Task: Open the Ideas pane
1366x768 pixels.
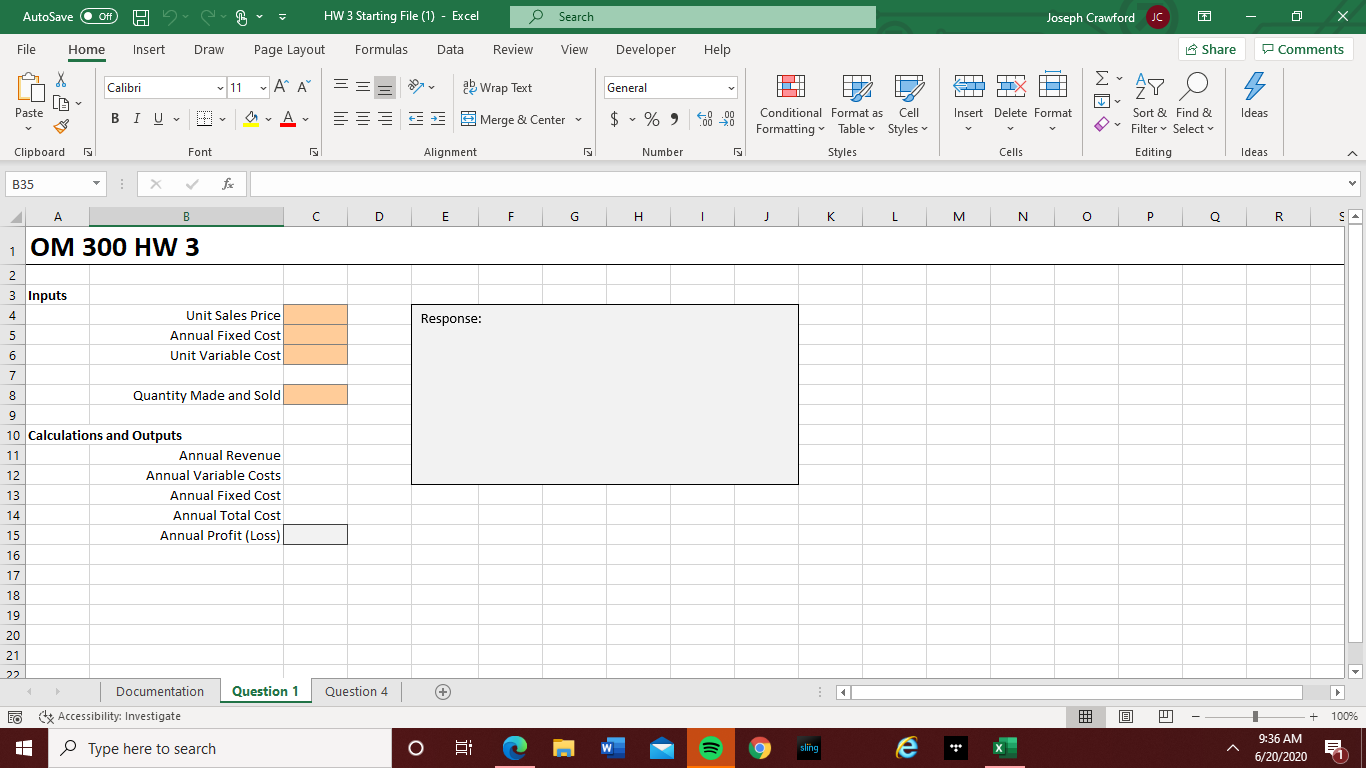Action: coord(1254,97)
